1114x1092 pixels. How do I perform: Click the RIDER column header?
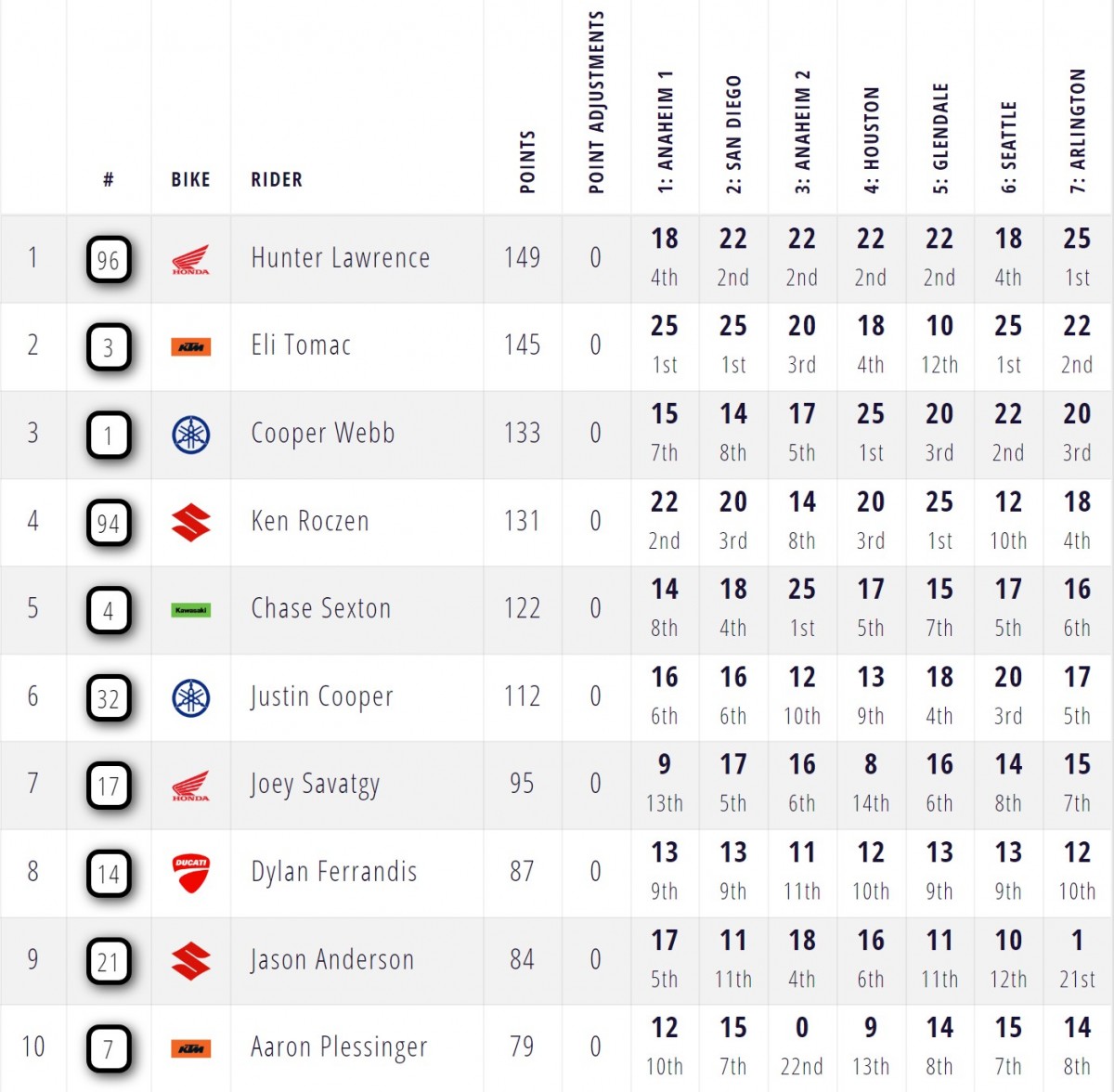tap(277, 179)
